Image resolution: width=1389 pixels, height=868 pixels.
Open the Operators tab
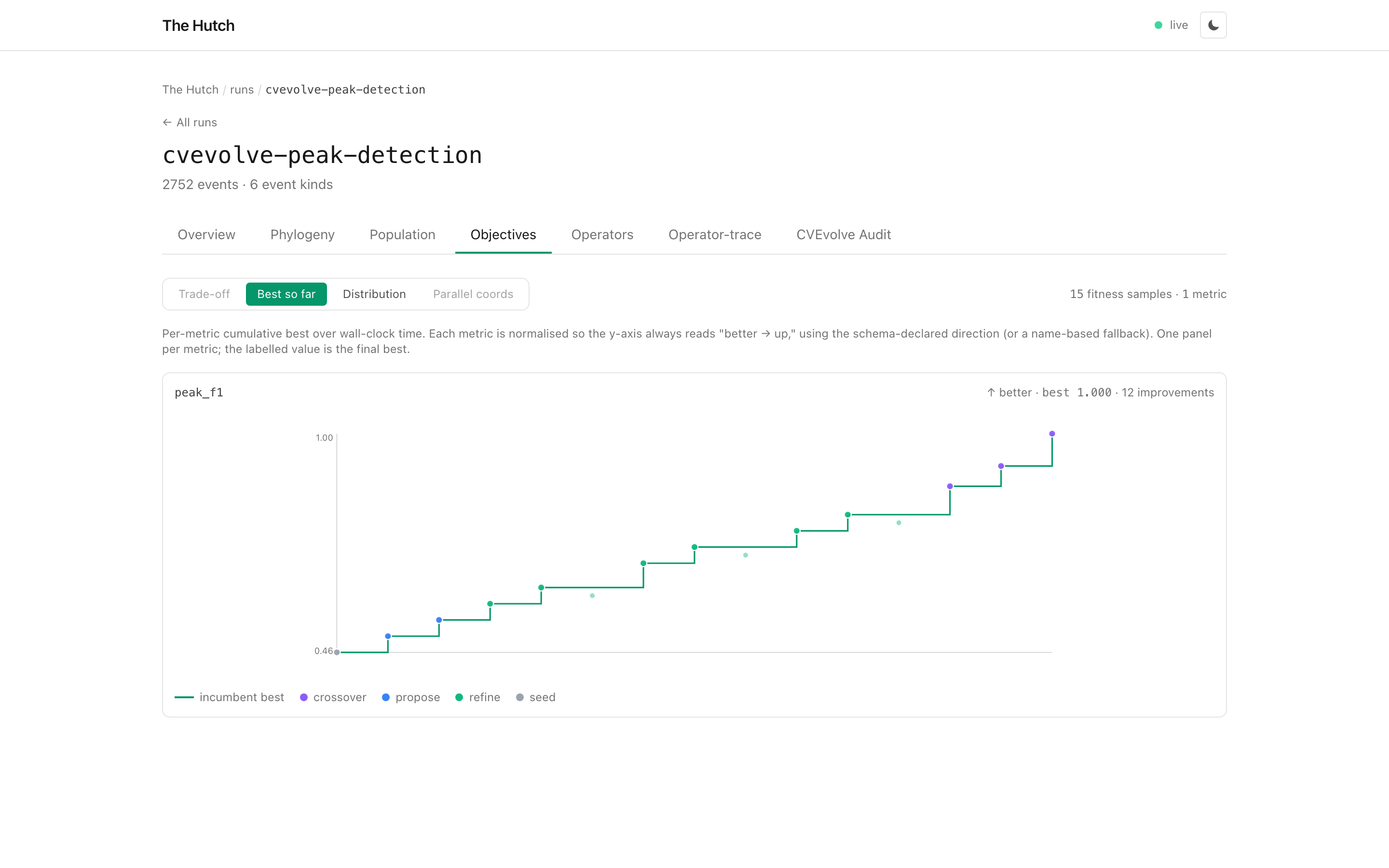(602, 235)
